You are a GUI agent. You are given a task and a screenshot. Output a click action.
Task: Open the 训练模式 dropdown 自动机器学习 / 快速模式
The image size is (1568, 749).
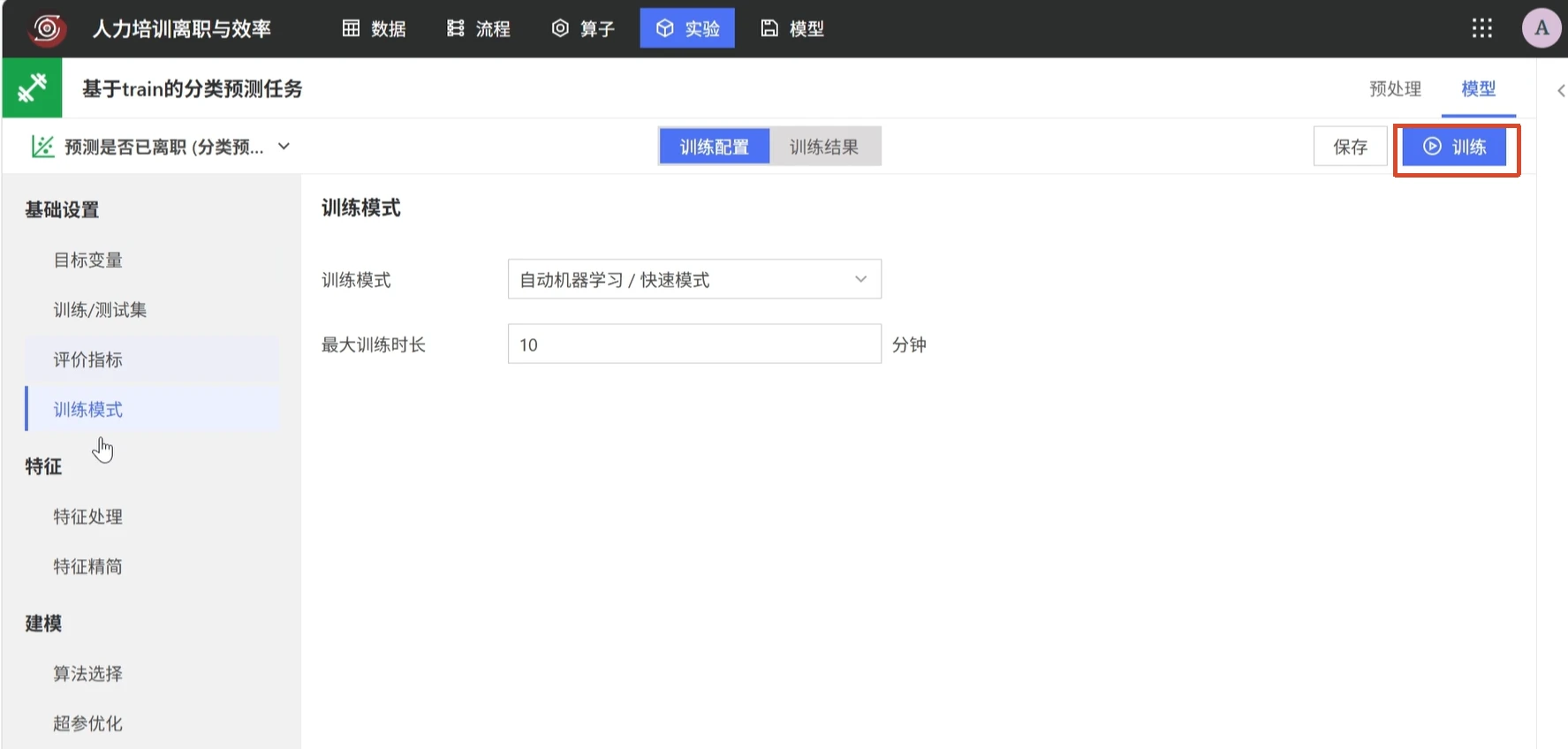(x=694, y=279)
